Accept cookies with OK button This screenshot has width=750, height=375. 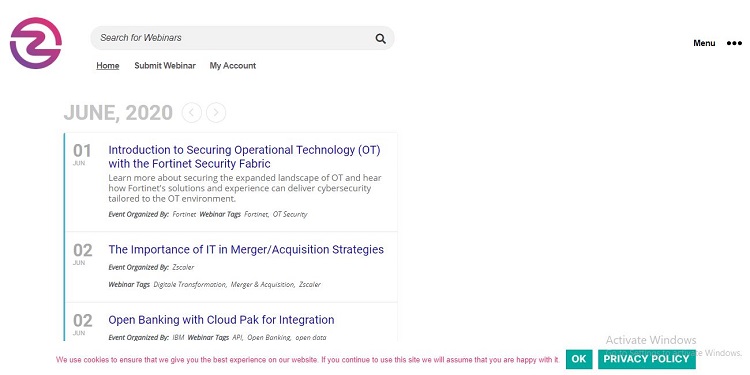pyautogui.click(x=579, y=359)
